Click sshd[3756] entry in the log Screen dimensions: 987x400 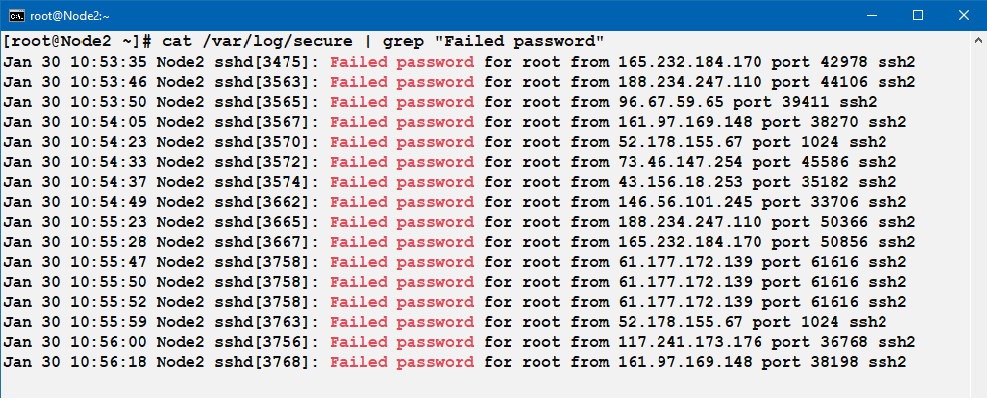click(265, 341)
